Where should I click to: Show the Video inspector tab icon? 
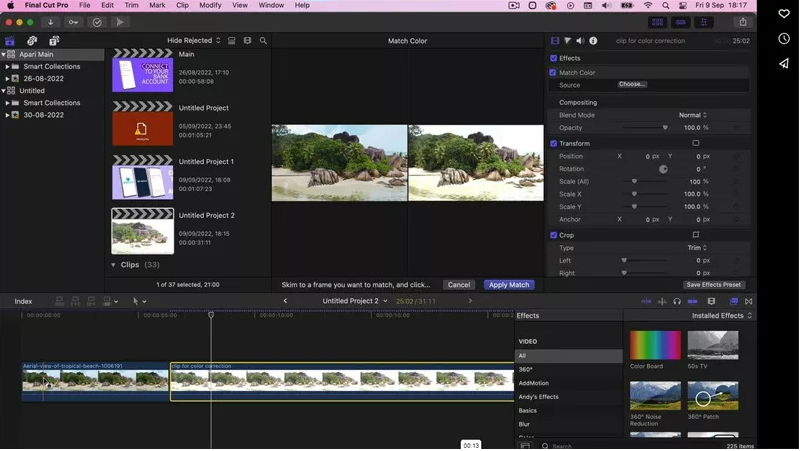click(555, 41)
